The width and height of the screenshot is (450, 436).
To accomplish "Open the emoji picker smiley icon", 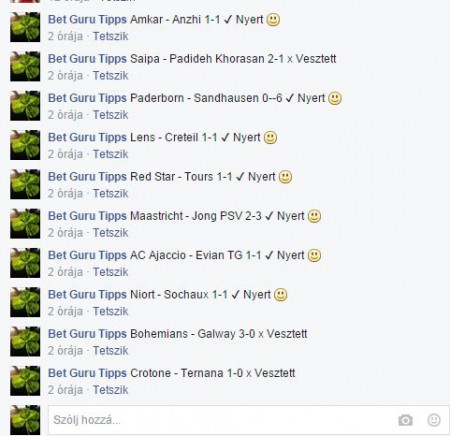I will click(434, 420).
